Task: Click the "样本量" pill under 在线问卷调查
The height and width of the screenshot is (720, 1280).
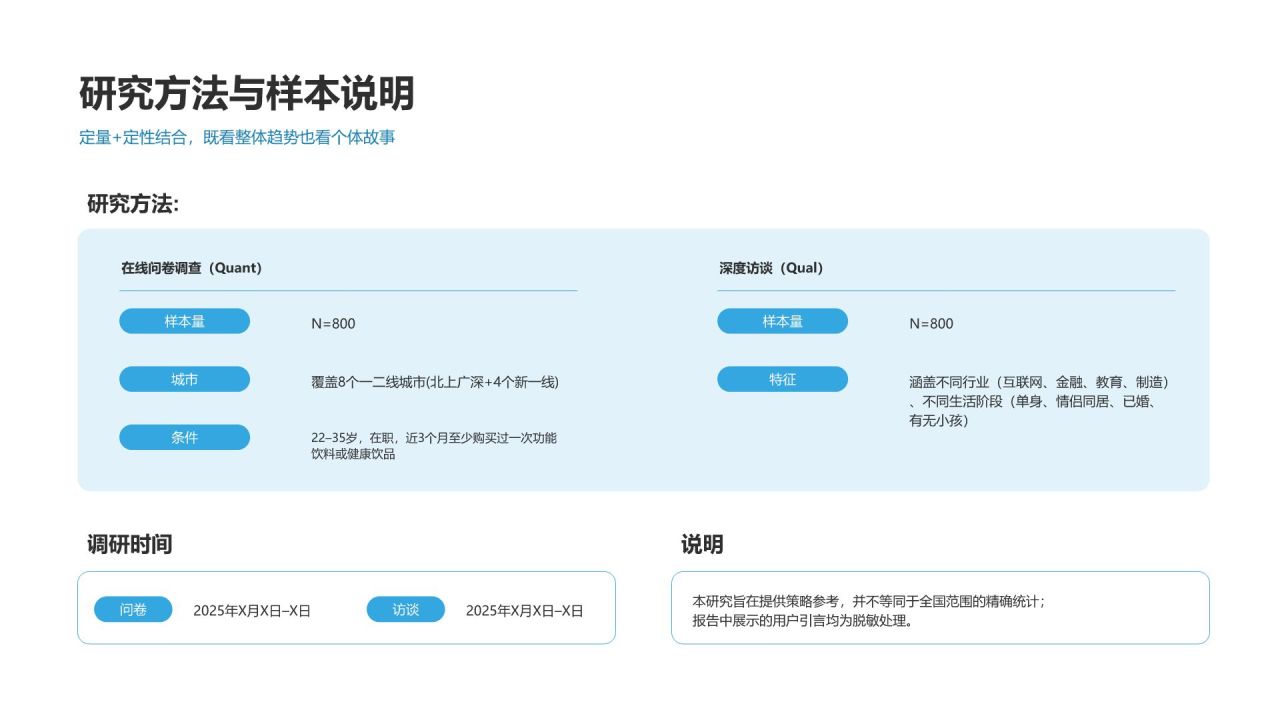Action: point(185,321)
